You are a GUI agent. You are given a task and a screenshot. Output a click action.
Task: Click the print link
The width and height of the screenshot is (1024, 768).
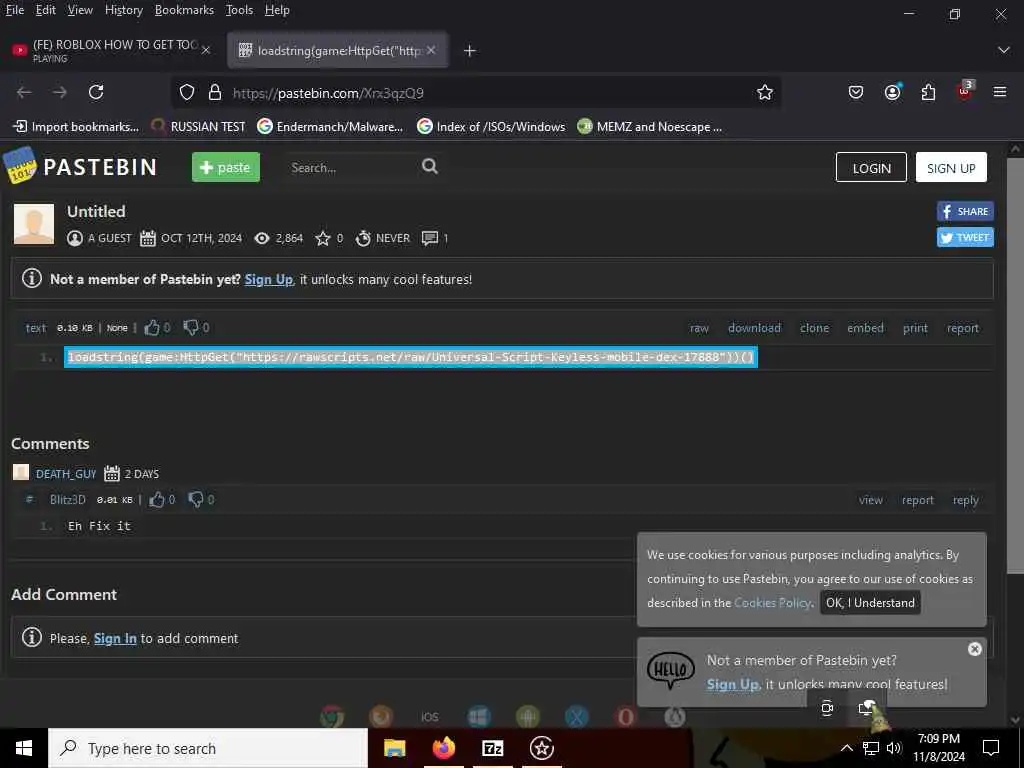click(x=915, y=328)
